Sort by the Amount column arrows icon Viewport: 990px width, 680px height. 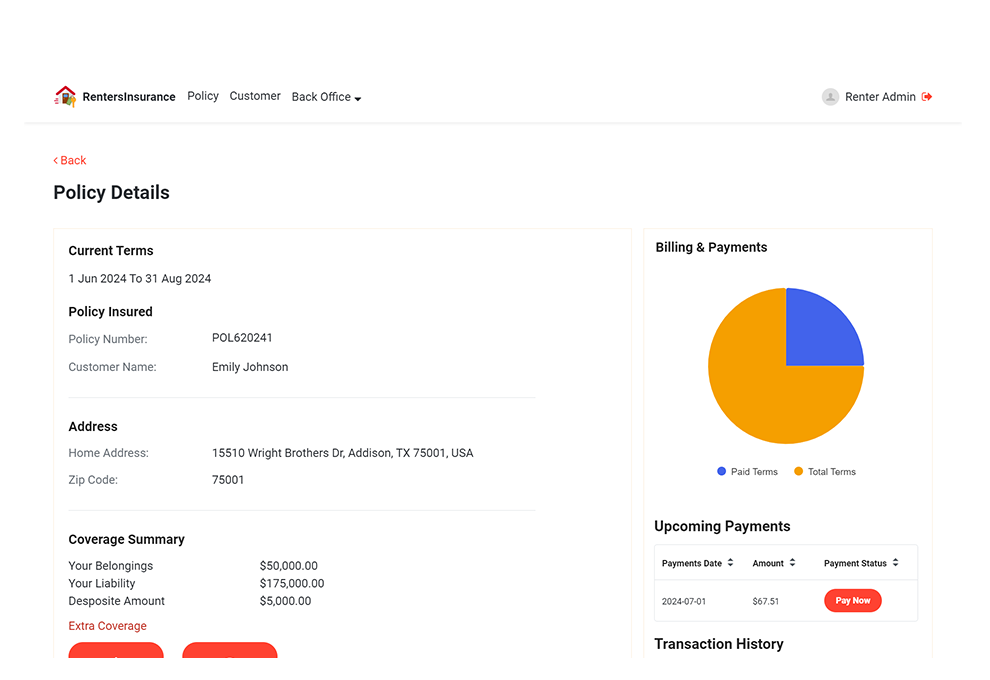[792, 563]
